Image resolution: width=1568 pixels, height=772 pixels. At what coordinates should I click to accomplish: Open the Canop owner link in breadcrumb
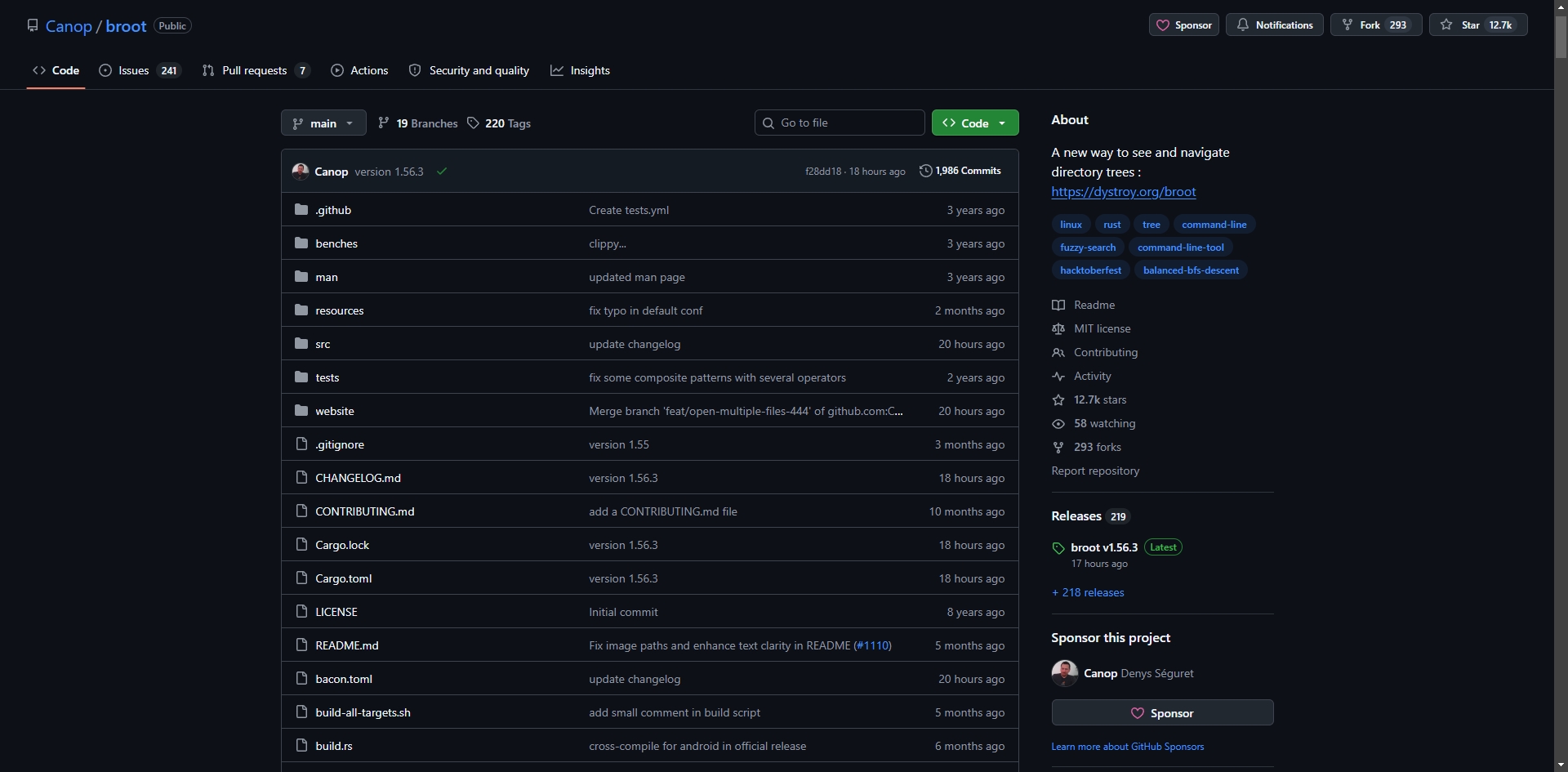coord(69,26)
